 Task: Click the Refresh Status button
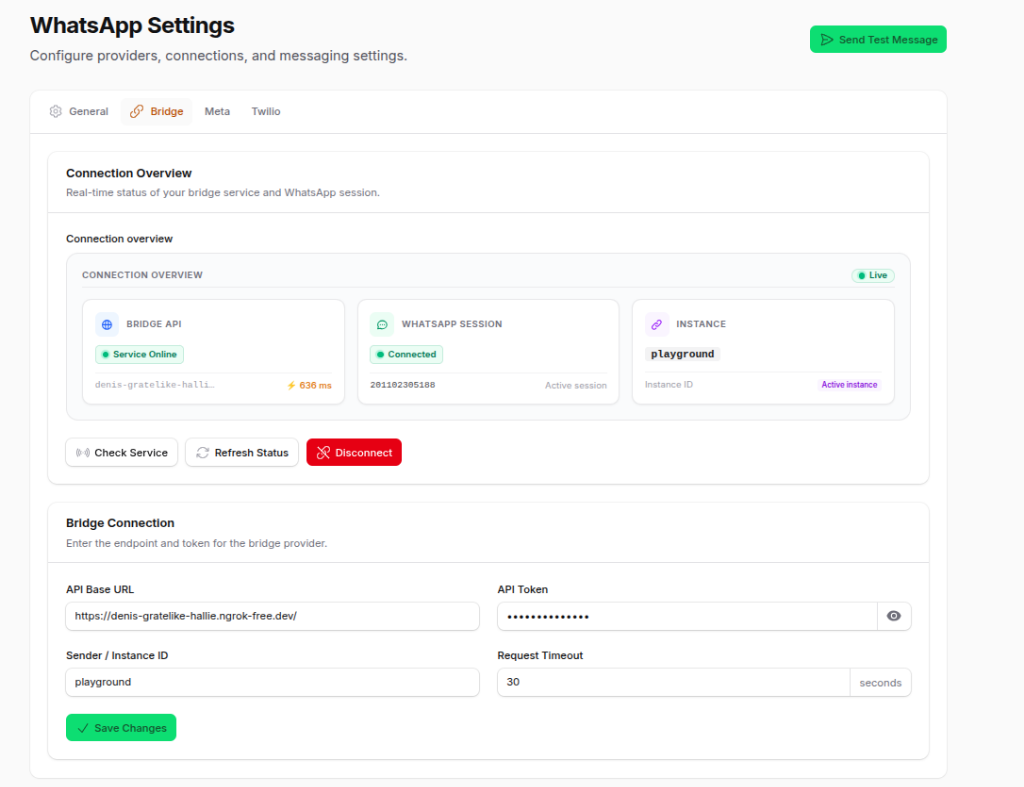coord(242,453)
